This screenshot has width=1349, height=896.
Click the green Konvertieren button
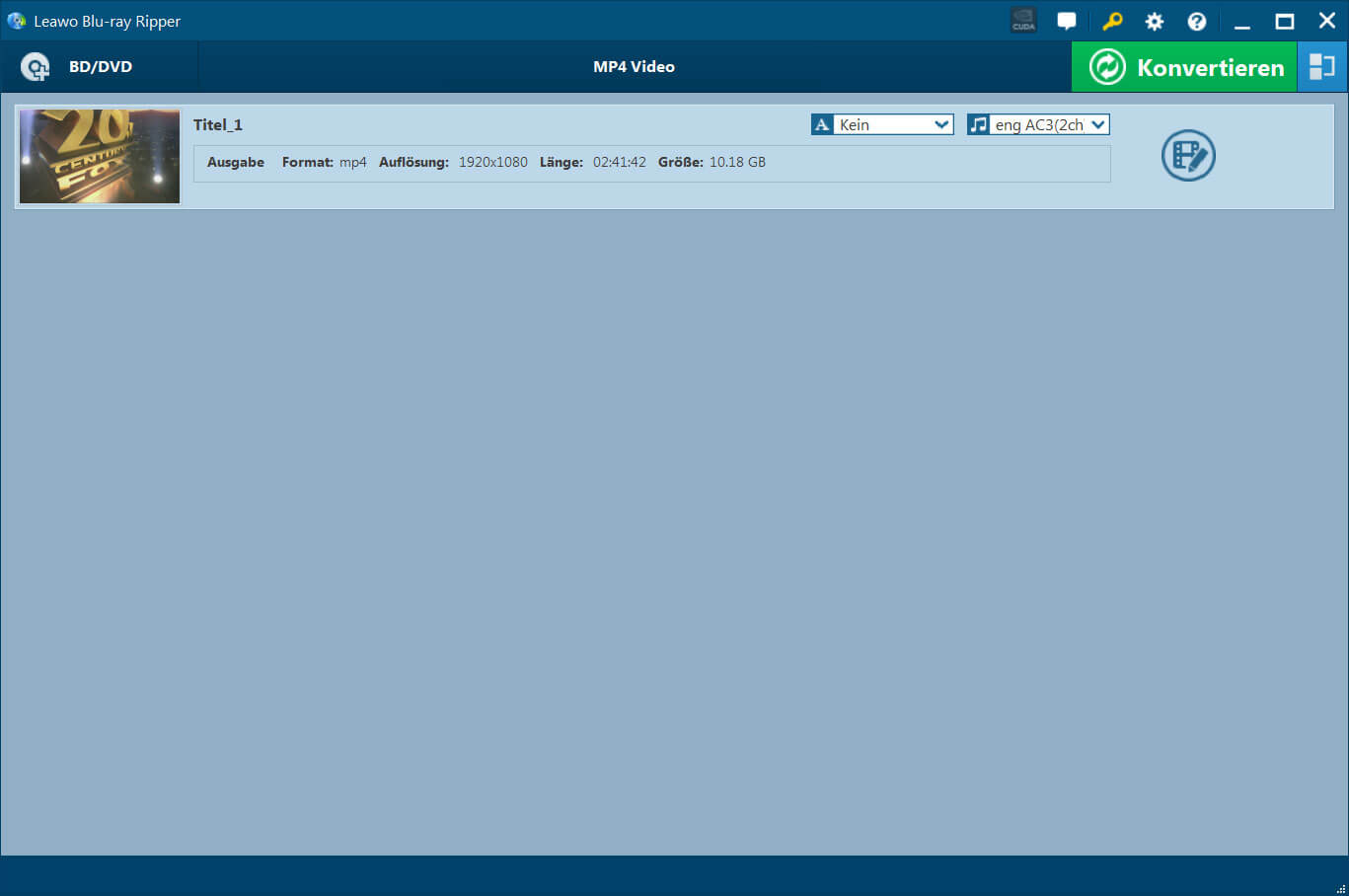[x=1184, y=67]
